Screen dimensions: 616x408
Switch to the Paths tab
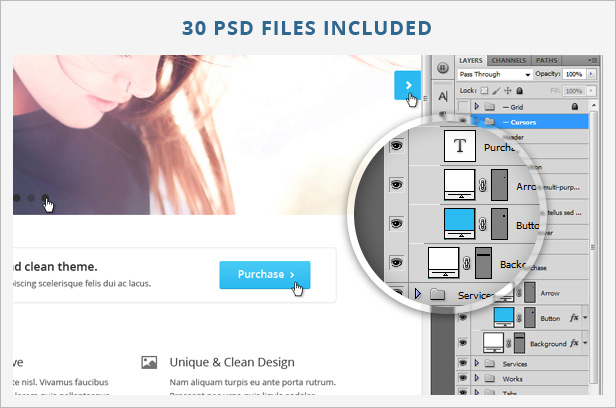coord(546,60)
